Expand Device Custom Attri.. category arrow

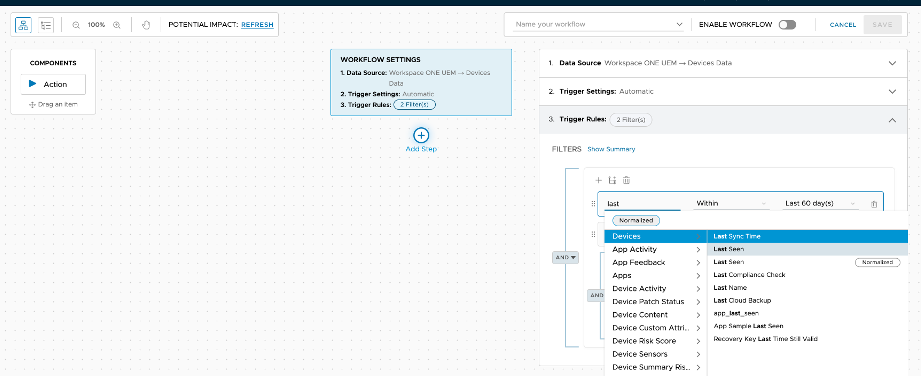698,328
